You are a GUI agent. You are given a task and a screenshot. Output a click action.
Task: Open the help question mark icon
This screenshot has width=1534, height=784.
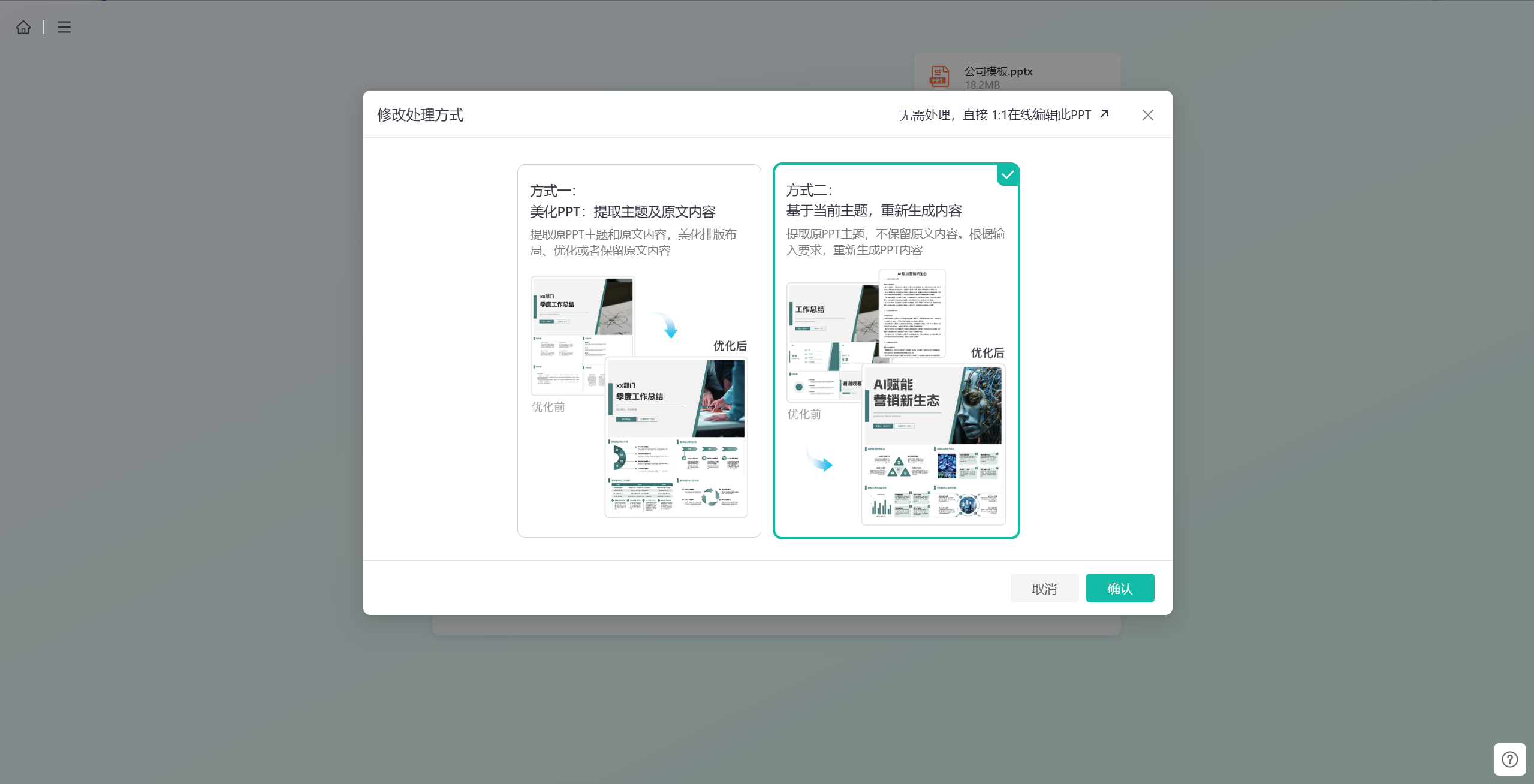coord(1509,759)
